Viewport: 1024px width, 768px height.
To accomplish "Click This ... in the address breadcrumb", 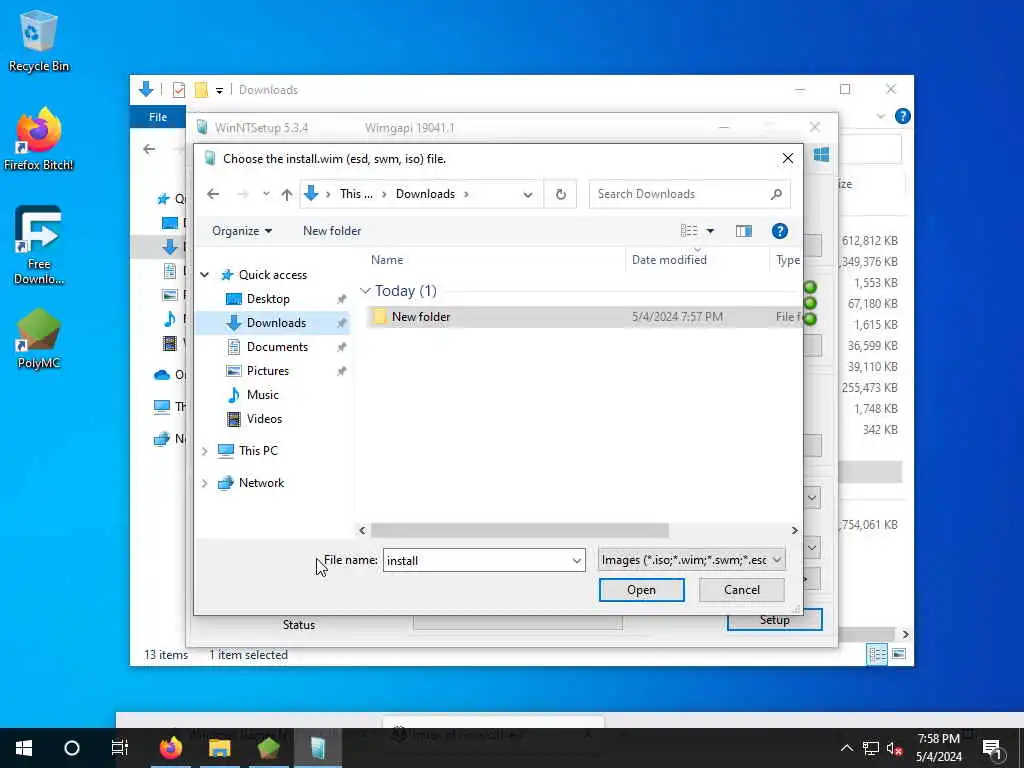I will click(356, 194).
